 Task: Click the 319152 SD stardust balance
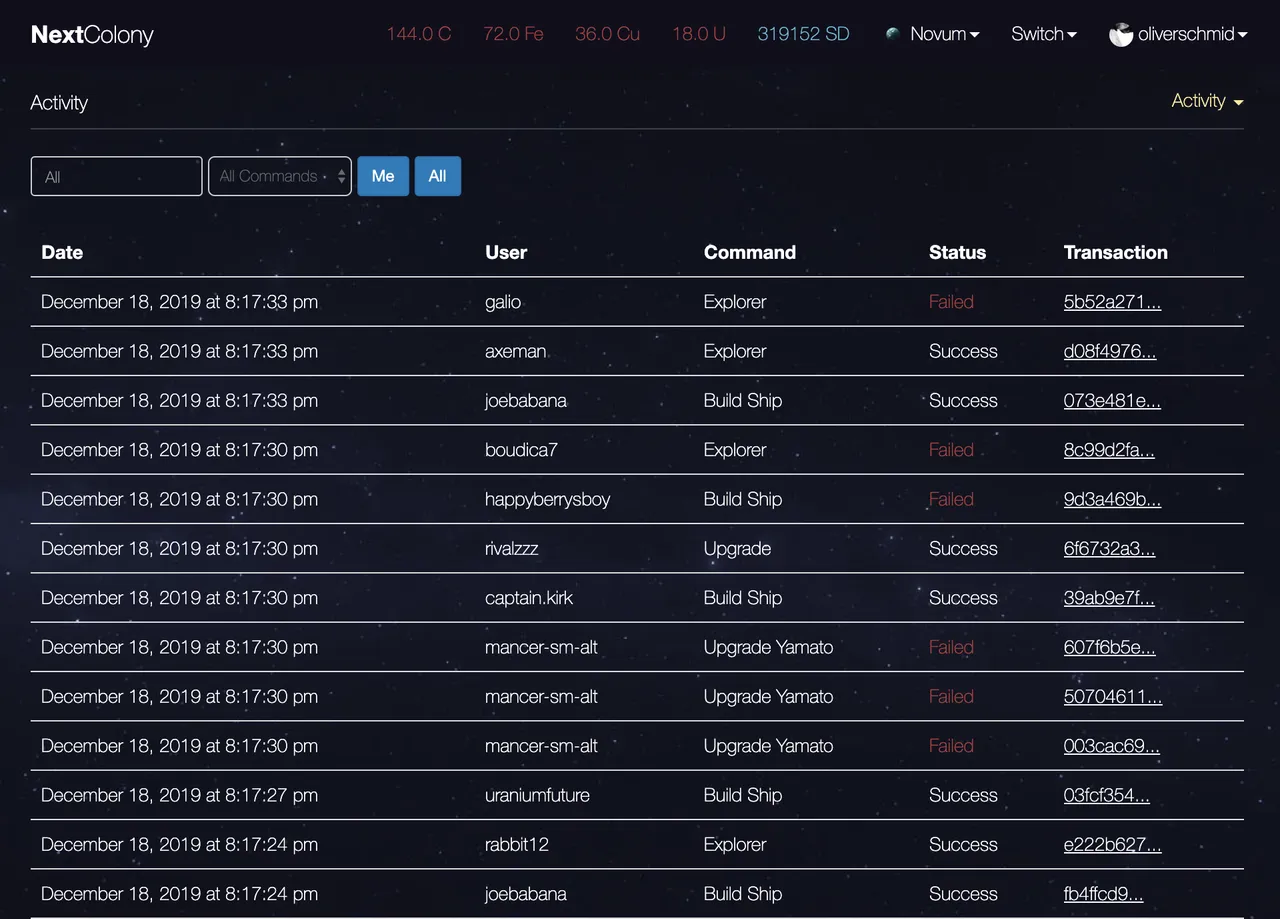(803, 34)
